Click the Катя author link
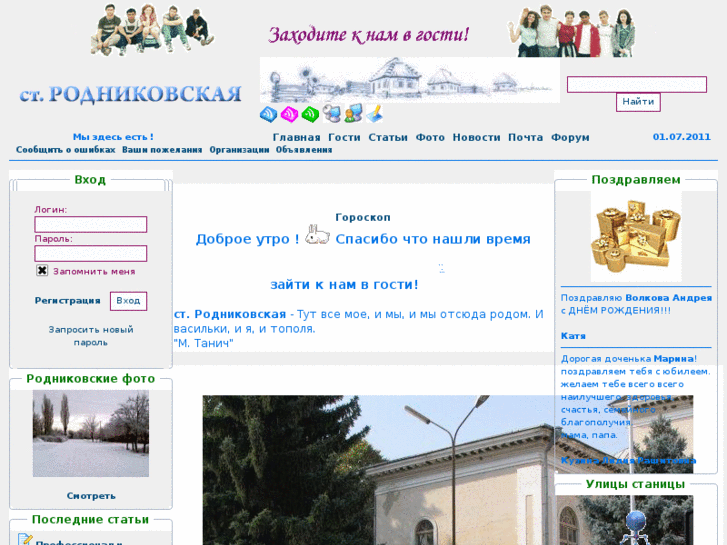Viewport: 727px width, 545px height. (x=573, y=336)
